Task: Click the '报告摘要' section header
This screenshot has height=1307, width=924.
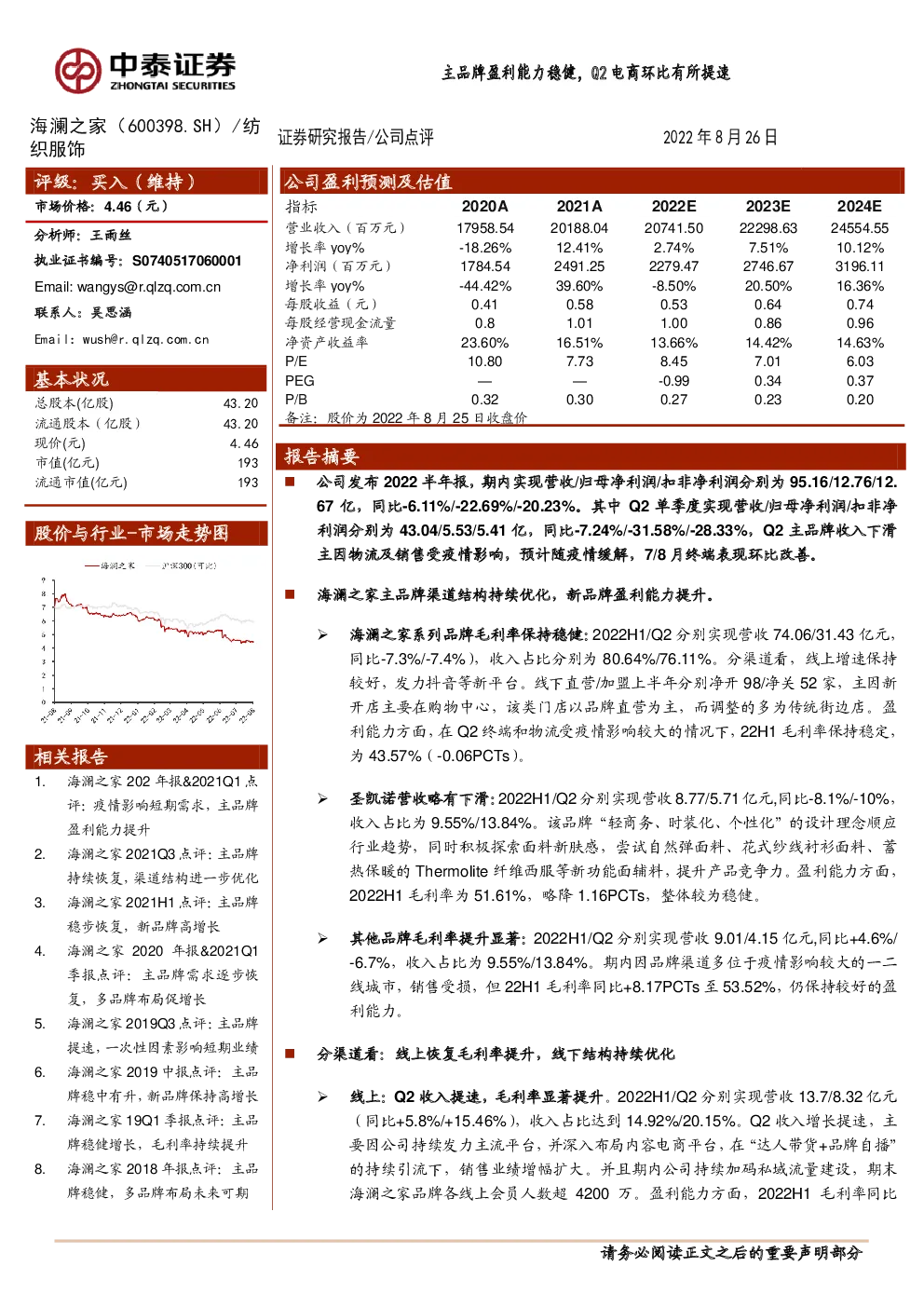Action: click(x=592, y=456)
